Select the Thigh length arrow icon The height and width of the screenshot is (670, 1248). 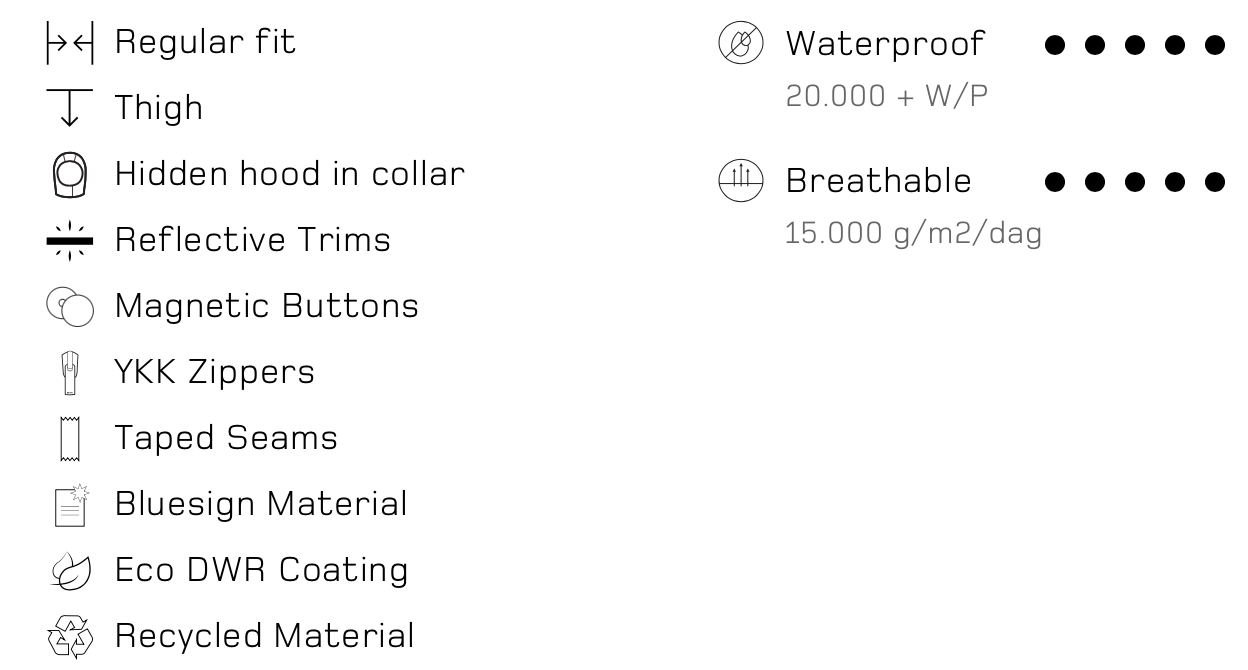pyautogui.click(x=70, y=108)
